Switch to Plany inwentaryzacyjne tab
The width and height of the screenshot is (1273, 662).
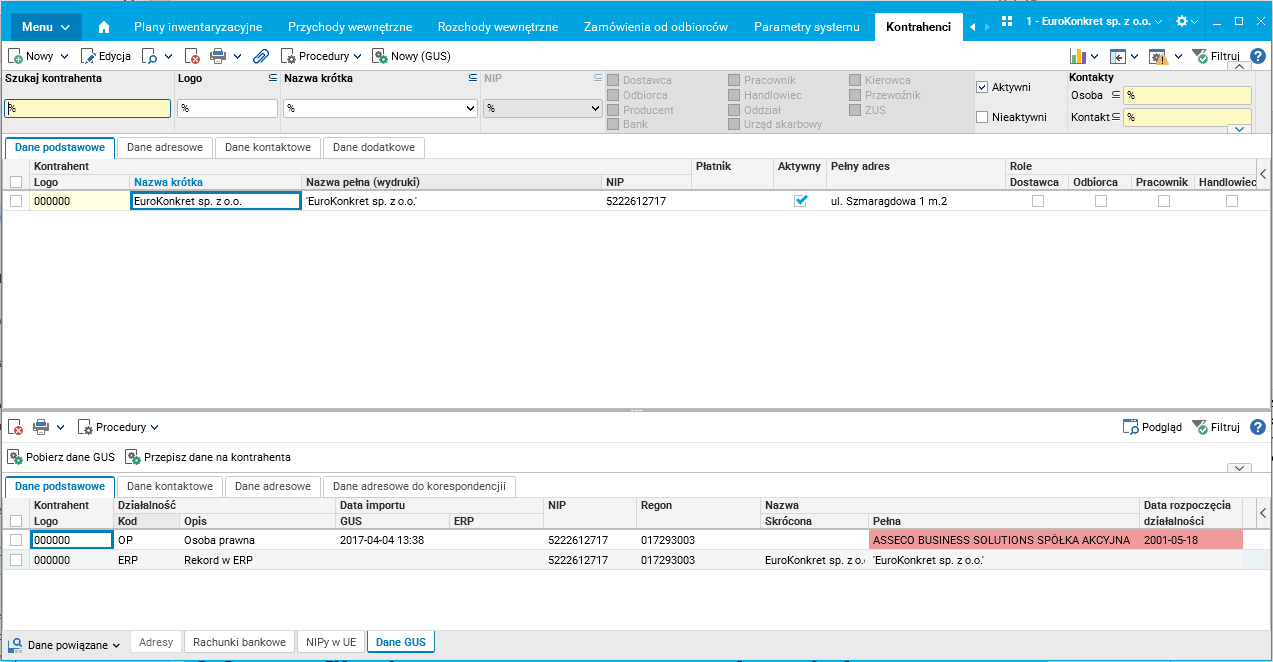tap(198, 27)
